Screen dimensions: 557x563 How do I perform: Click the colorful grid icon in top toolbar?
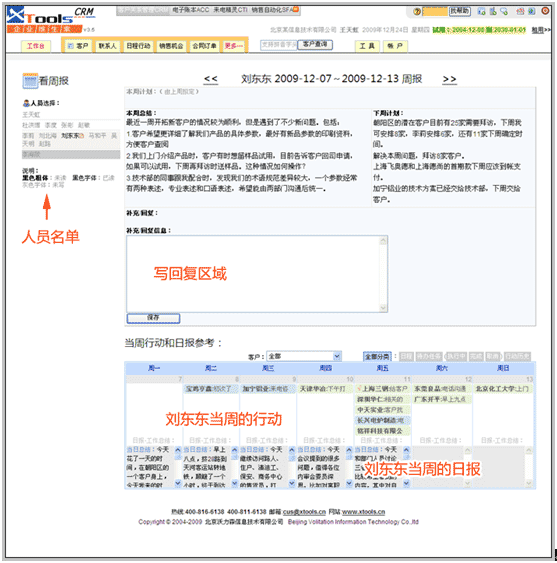(x=520, y=11)
